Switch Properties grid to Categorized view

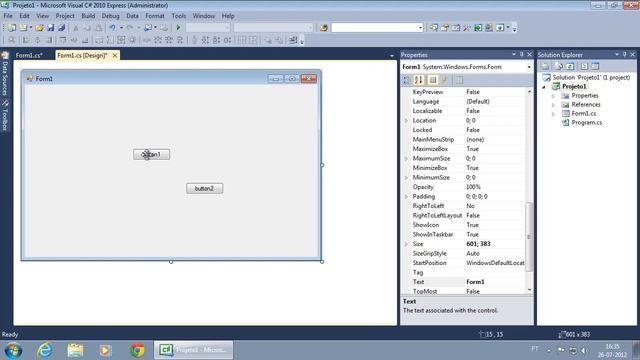pyautogui.click(x=407, y=80)
